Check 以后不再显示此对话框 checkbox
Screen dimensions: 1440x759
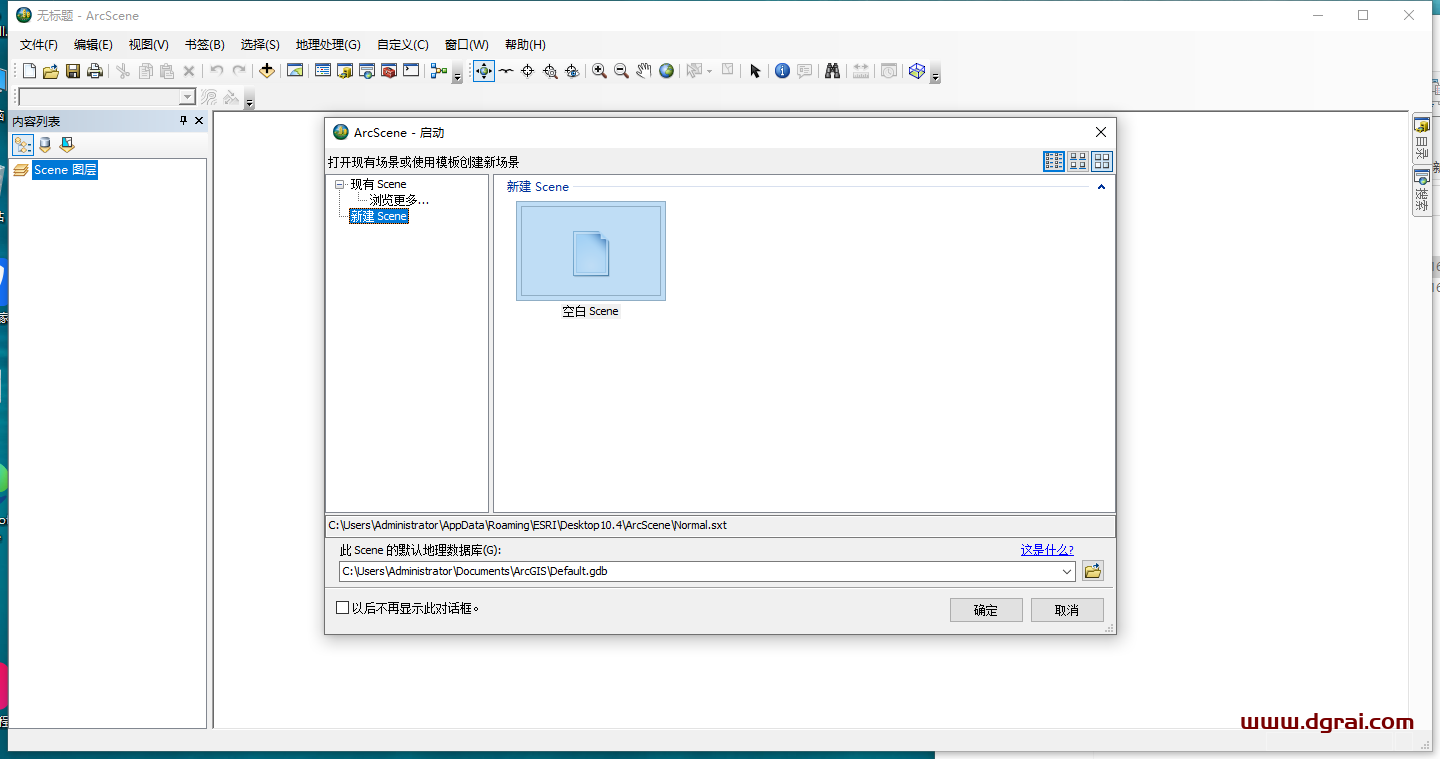tap(342, 607)
